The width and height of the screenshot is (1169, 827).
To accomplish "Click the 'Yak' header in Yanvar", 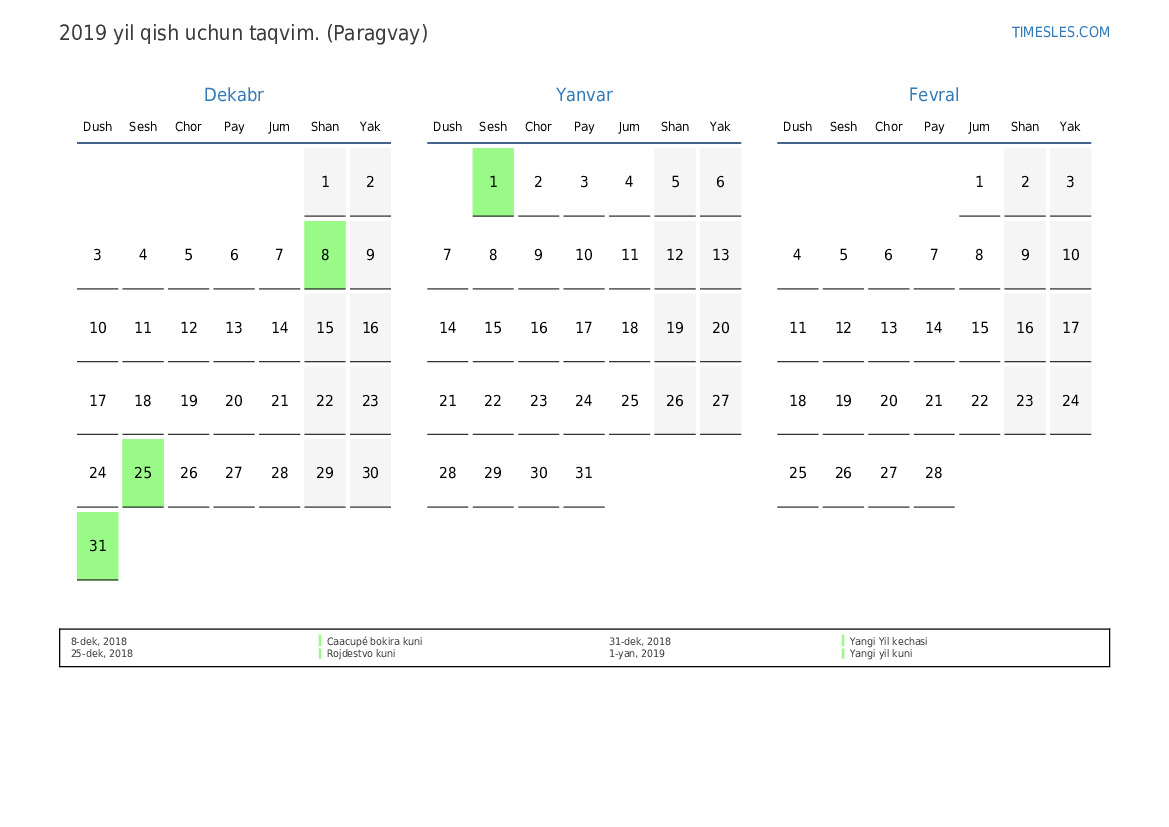I will (720, 127).
